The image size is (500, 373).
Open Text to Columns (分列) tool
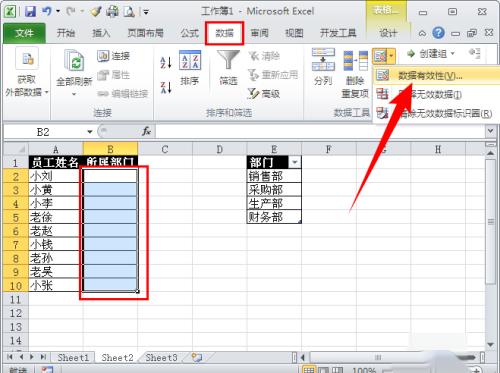[323, 67]
